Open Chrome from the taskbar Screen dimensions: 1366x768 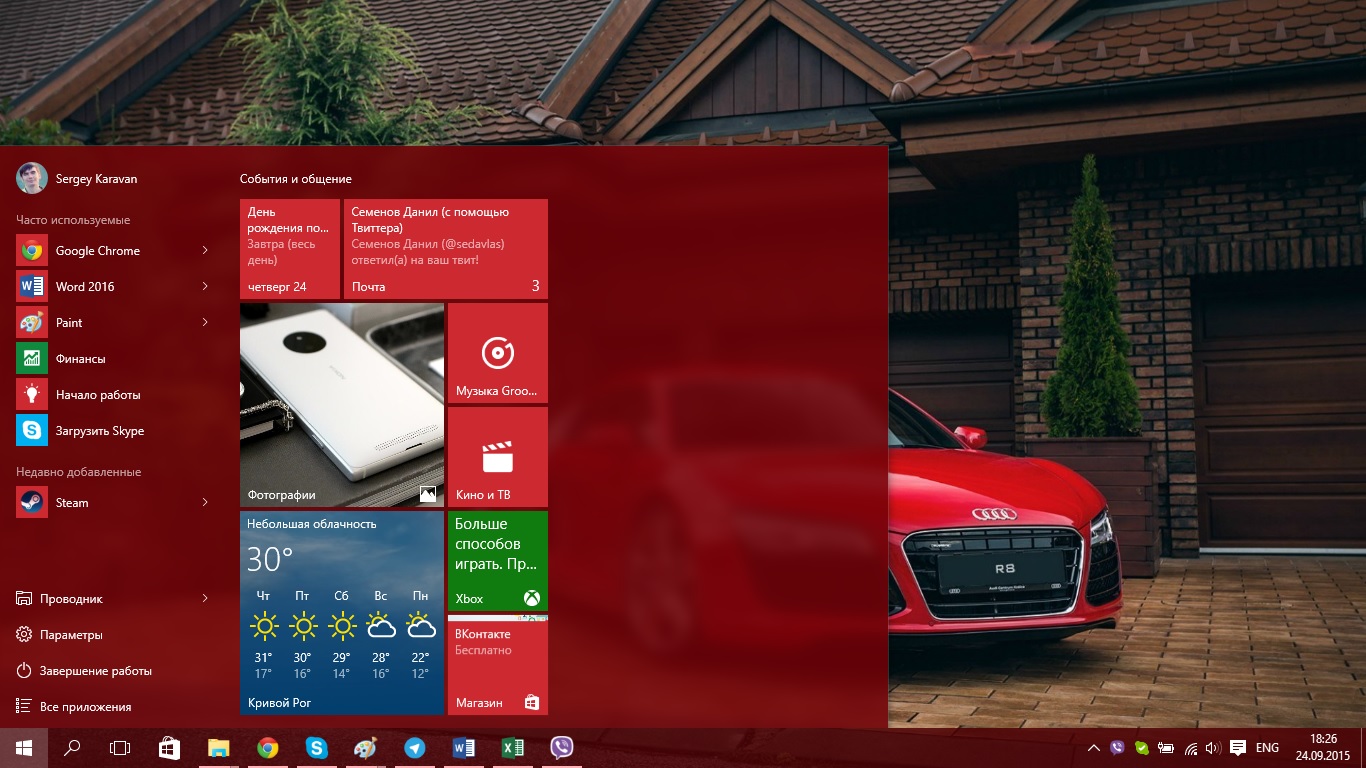[268, 748]
